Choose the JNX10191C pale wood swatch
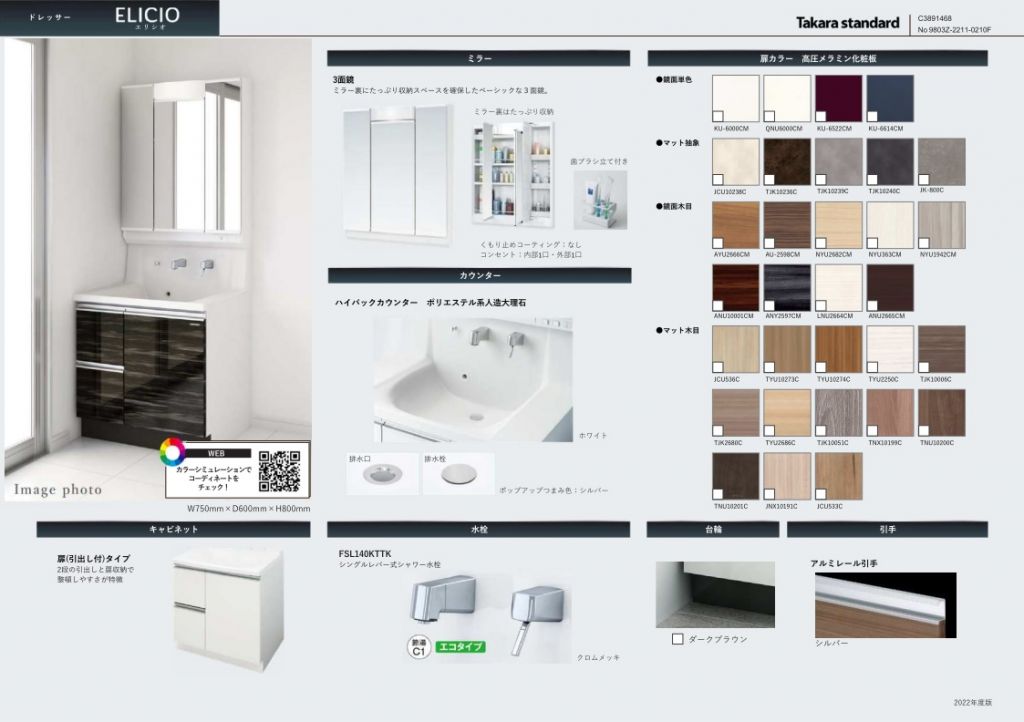The height and width of the screenshot is (722, 1024). pos(787,477)
